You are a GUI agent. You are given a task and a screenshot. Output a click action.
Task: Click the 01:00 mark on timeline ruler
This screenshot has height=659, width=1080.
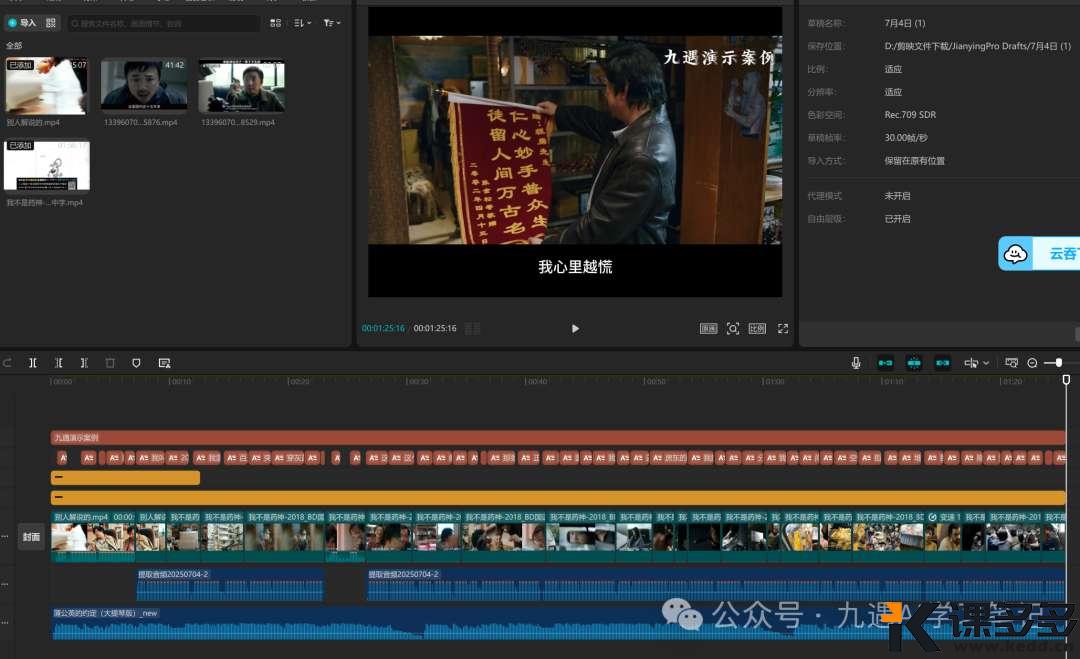773,381
